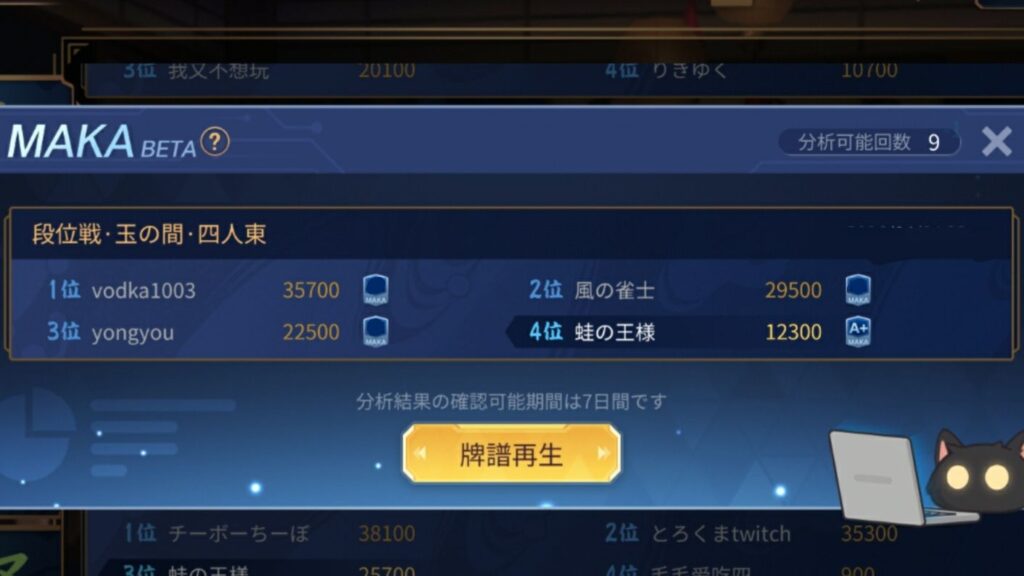Select 3位 yongyou player row
Viewport: 1024px width, 576px height.
[219, 332]
